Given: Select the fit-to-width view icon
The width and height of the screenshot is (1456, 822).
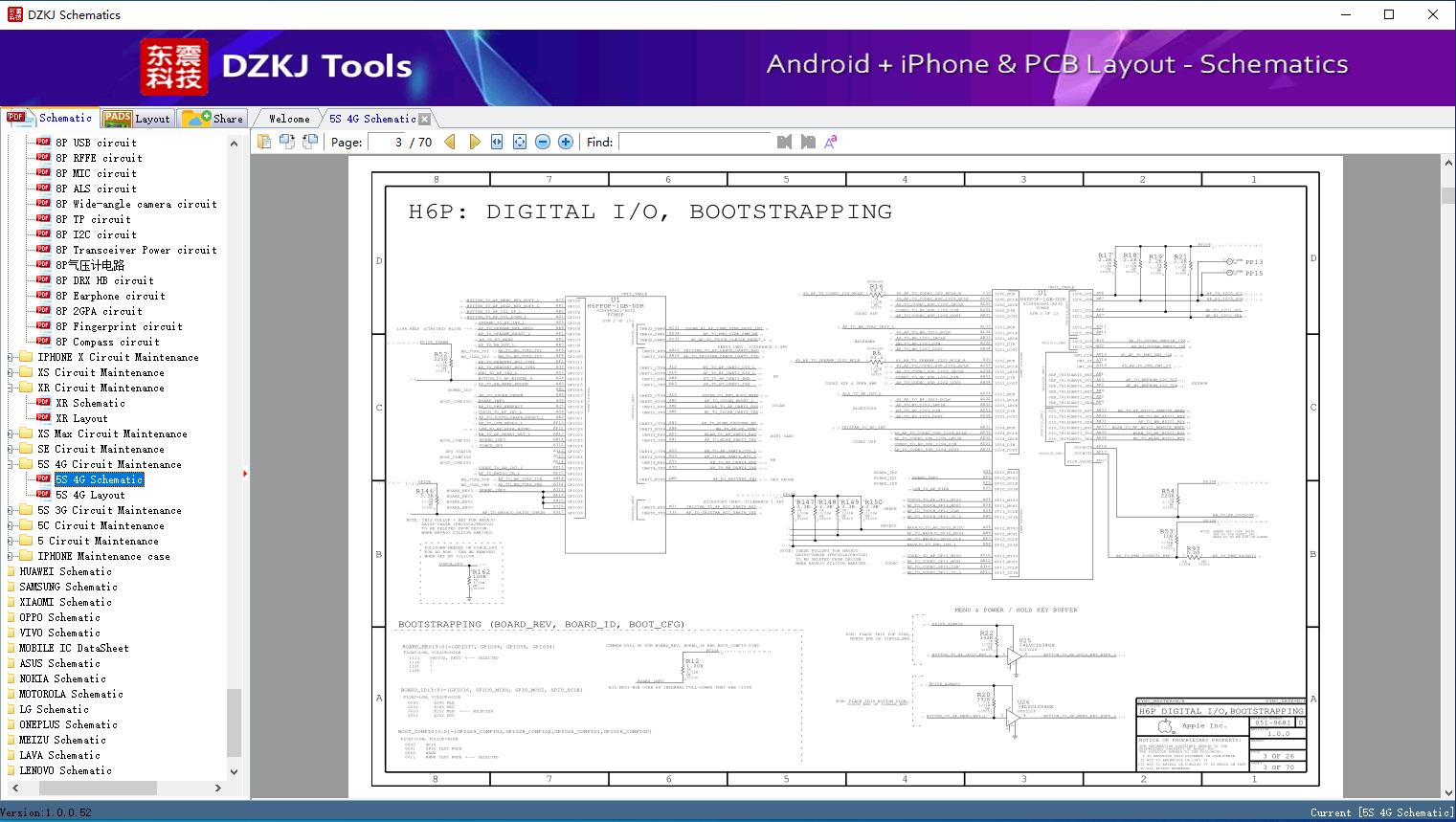Looking at the screenshot, I should click(496, 142).
